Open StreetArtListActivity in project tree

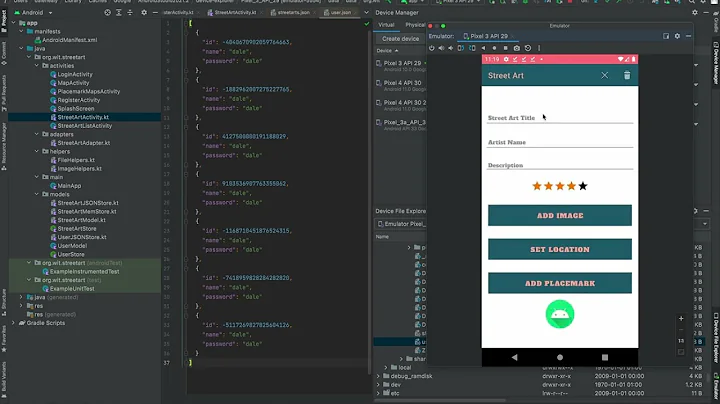click(x=84, y=126)
